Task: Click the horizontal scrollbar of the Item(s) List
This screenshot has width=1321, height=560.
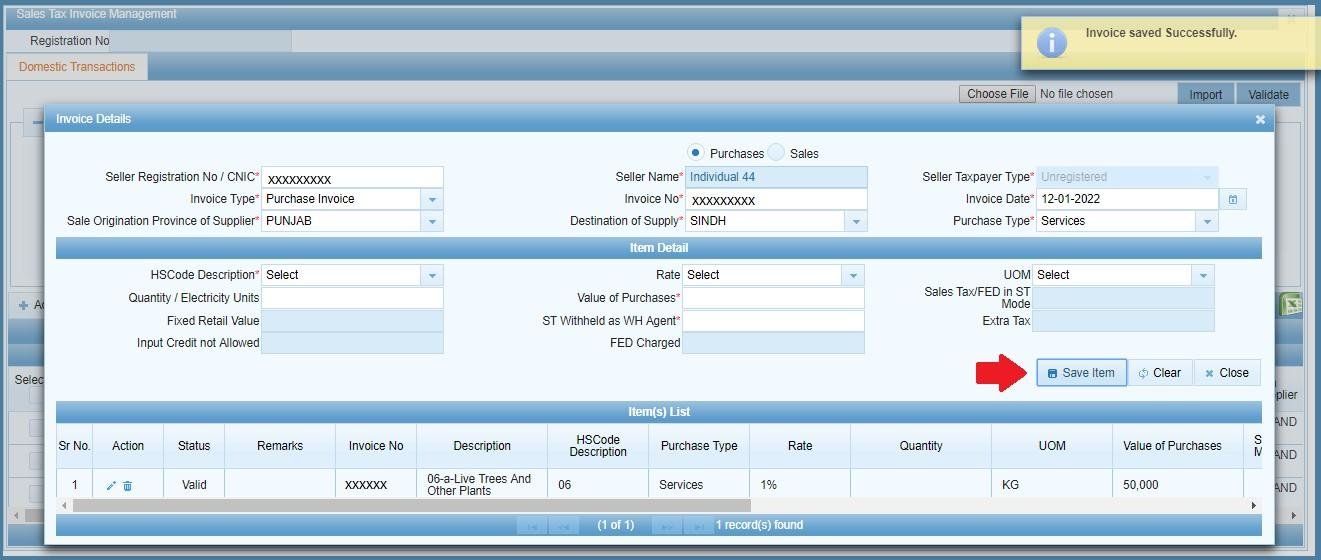Action: click(411, 506)
